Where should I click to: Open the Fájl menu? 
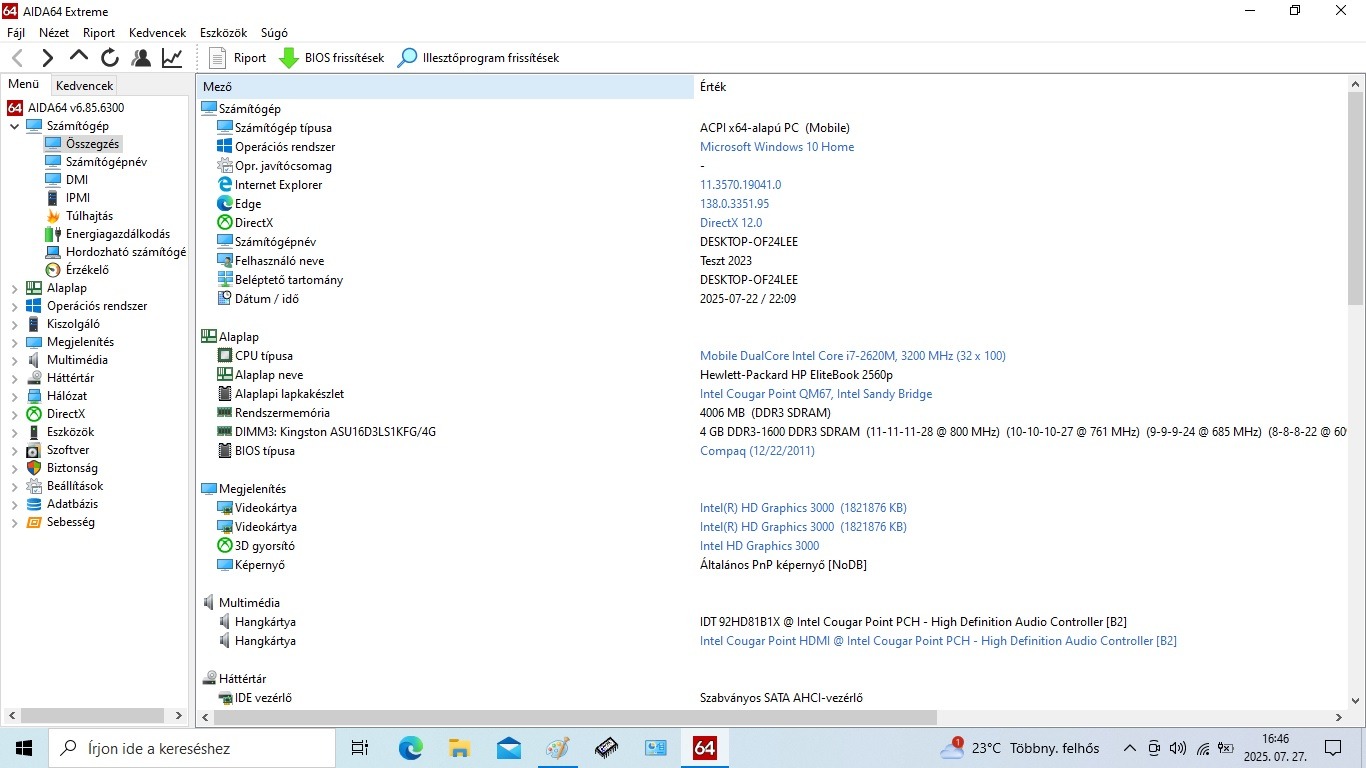(16, 33)
